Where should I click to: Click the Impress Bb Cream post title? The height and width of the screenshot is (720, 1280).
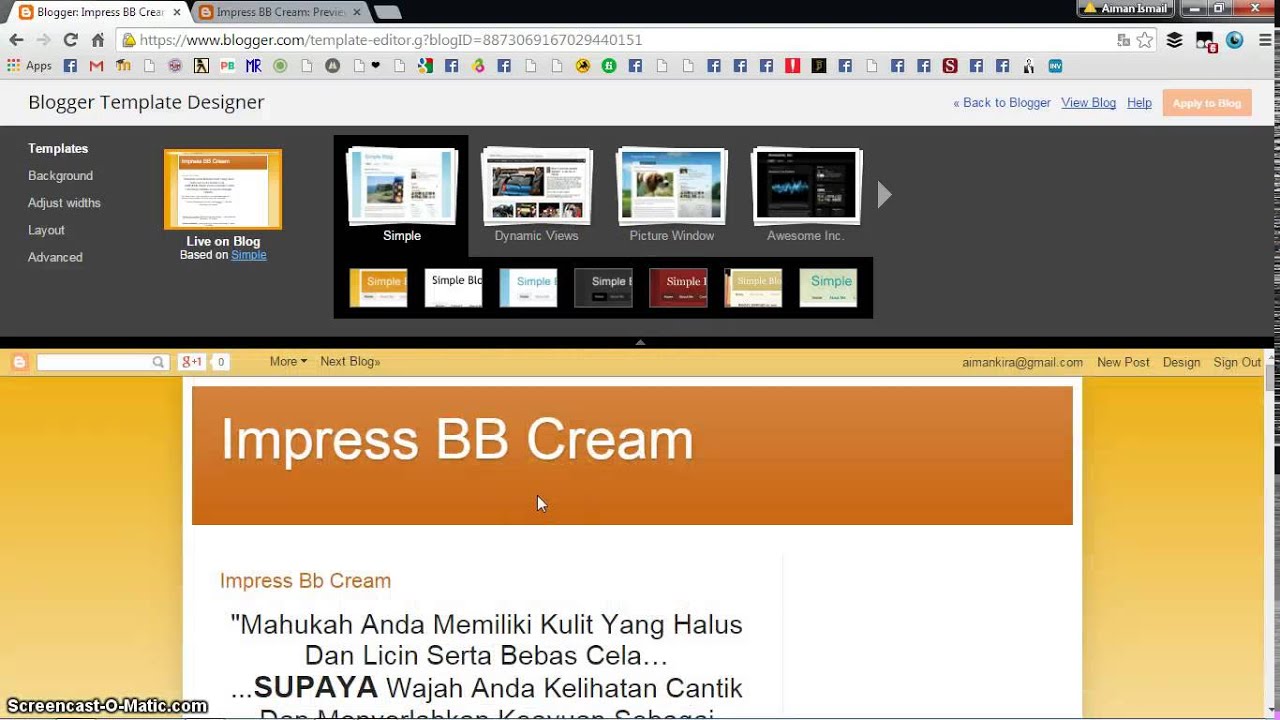305,581
